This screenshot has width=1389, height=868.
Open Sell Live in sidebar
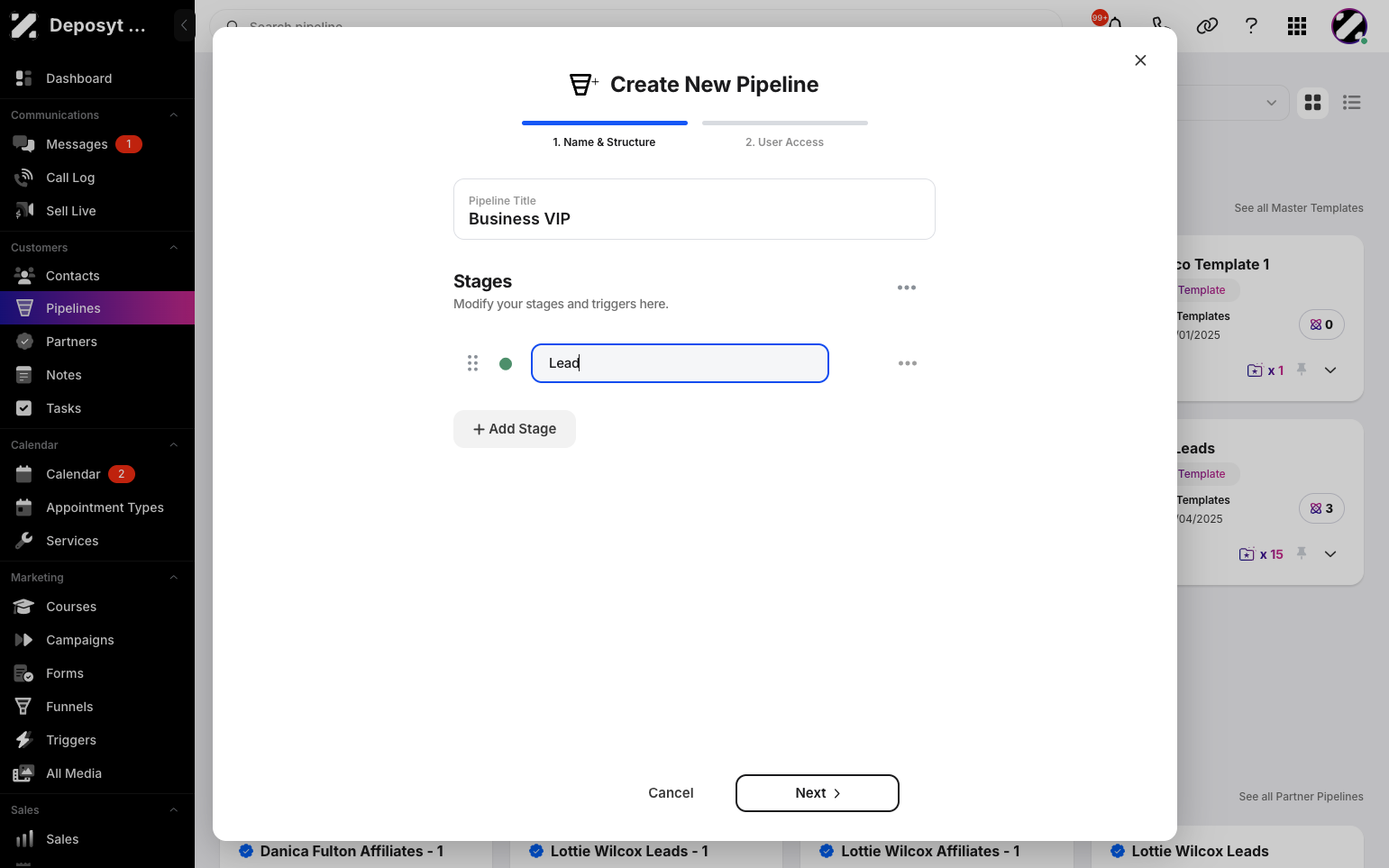(x=97, y=211)
